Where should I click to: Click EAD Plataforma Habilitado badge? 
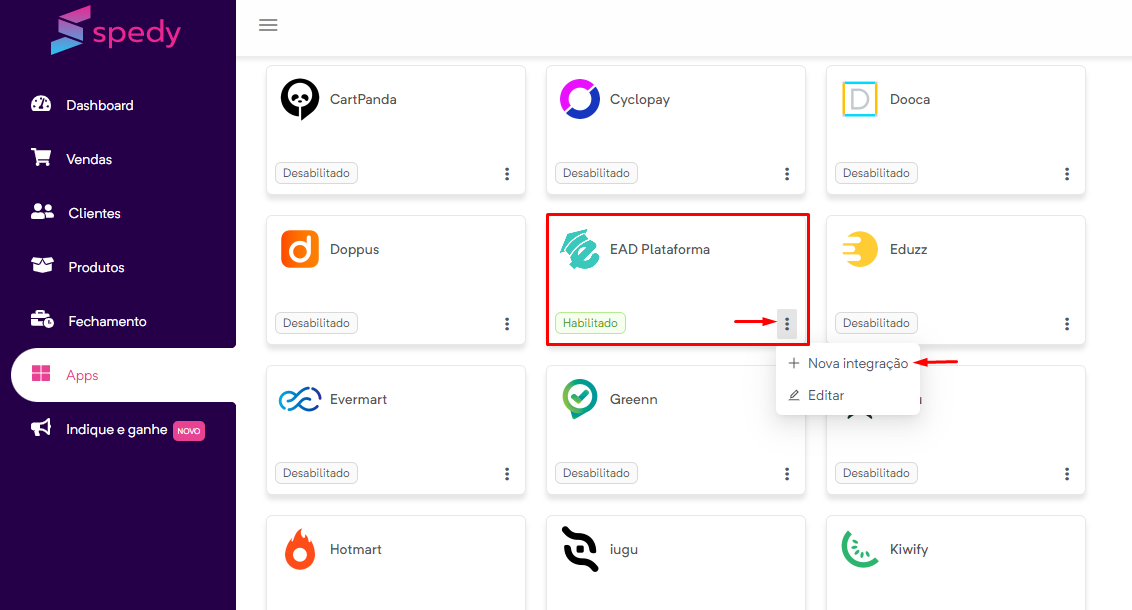(591, 323)
